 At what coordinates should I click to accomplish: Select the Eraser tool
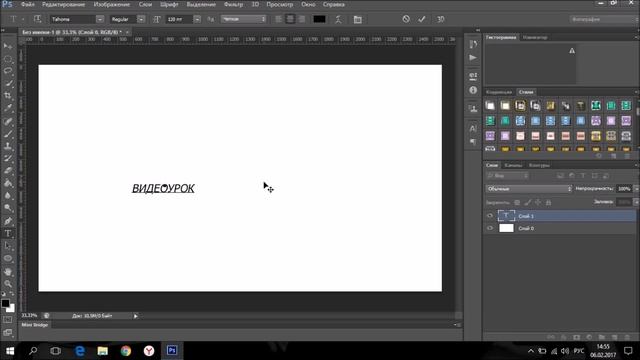(8, 171)
